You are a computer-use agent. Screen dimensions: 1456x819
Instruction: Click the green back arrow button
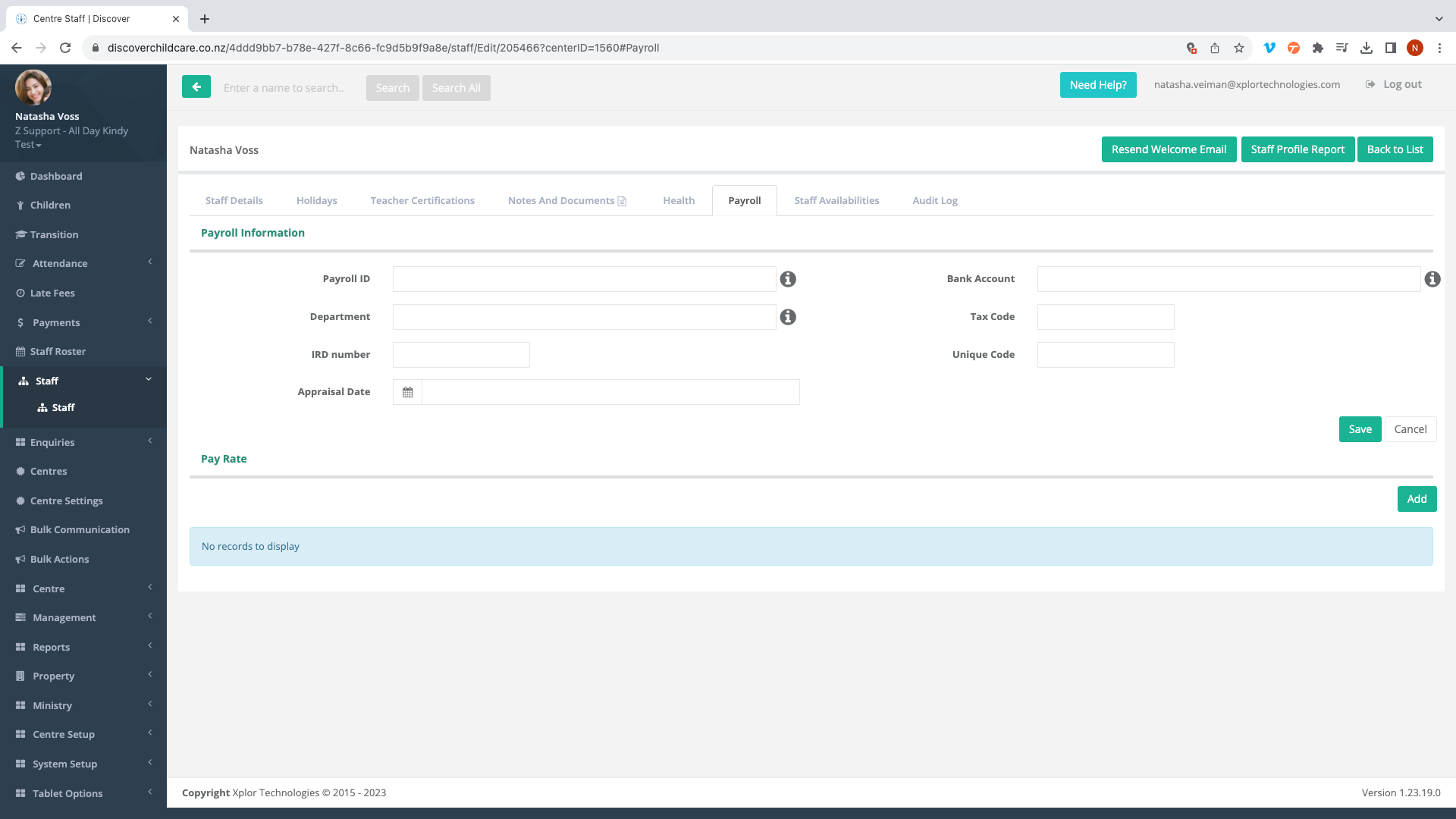(x=196, y=87)
